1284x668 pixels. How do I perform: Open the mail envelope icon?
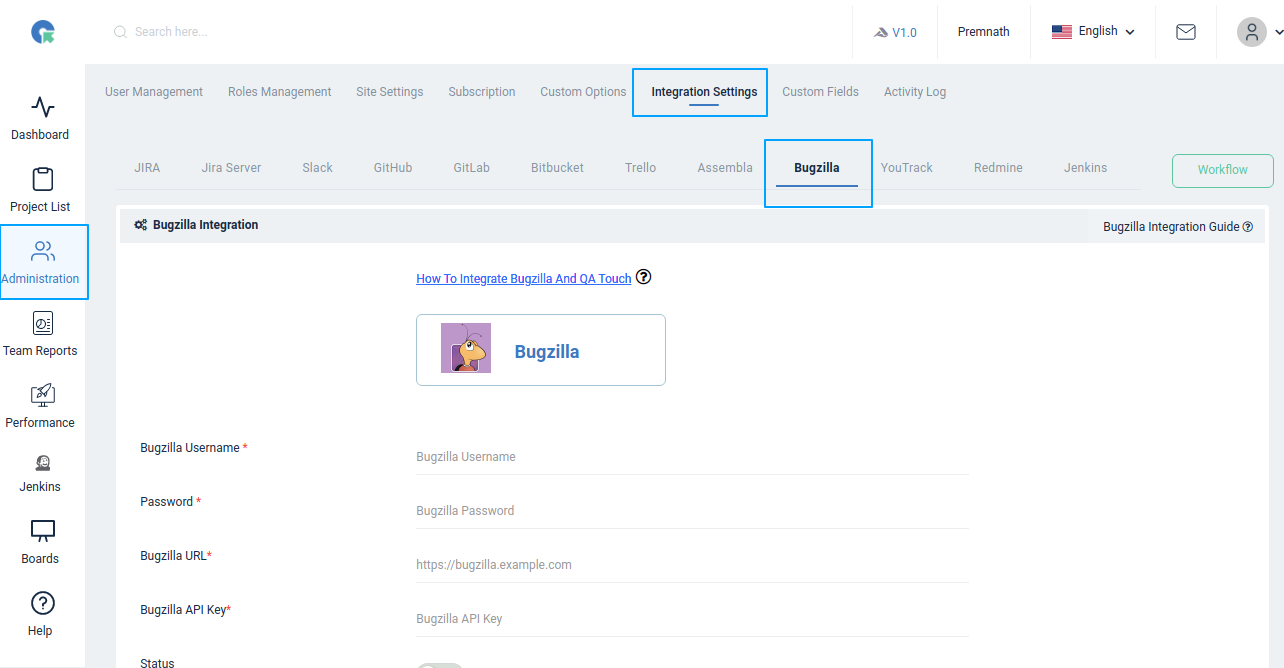point(1186,31)
